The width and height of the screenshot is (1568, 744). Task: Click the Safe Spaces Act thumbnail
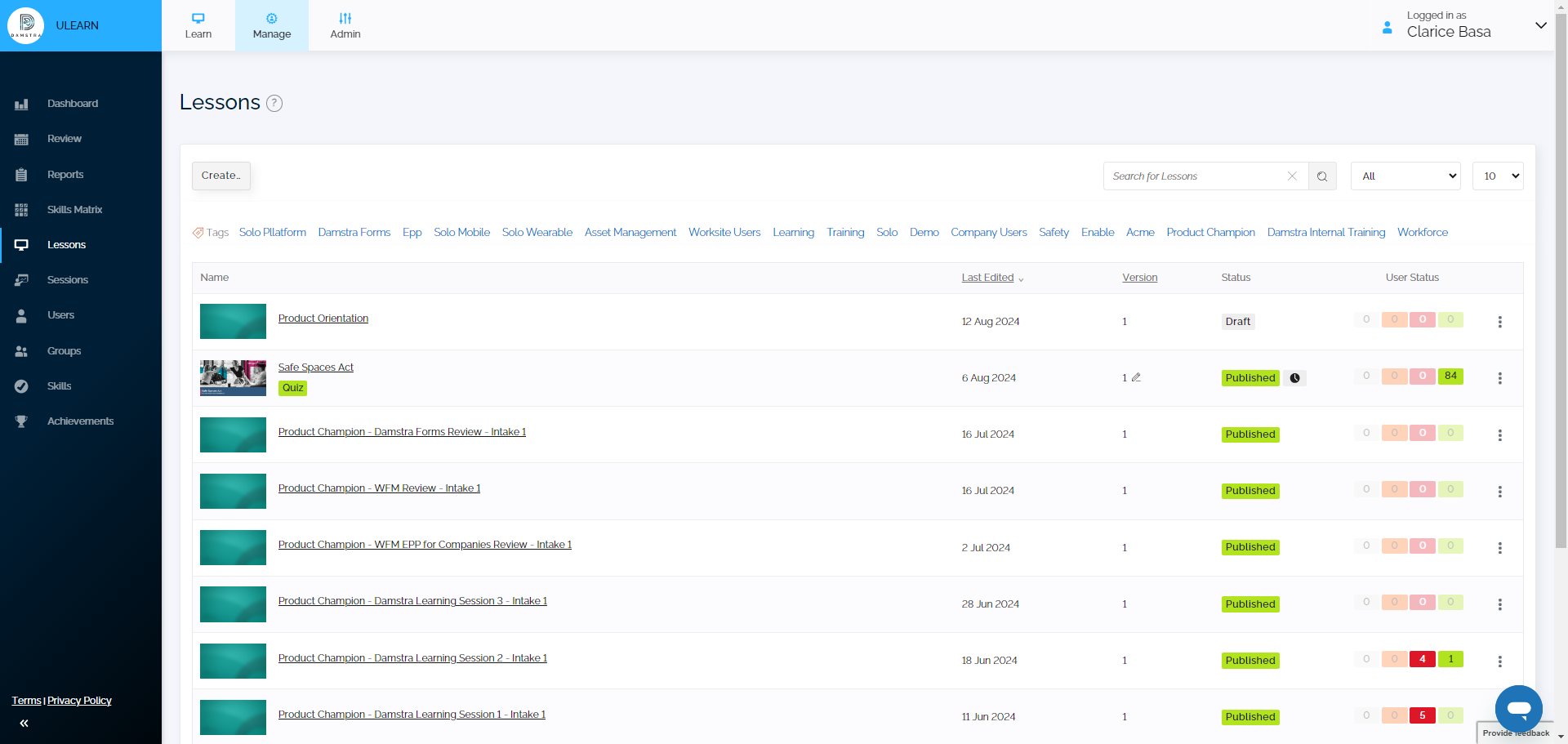(x=233, y=378)
